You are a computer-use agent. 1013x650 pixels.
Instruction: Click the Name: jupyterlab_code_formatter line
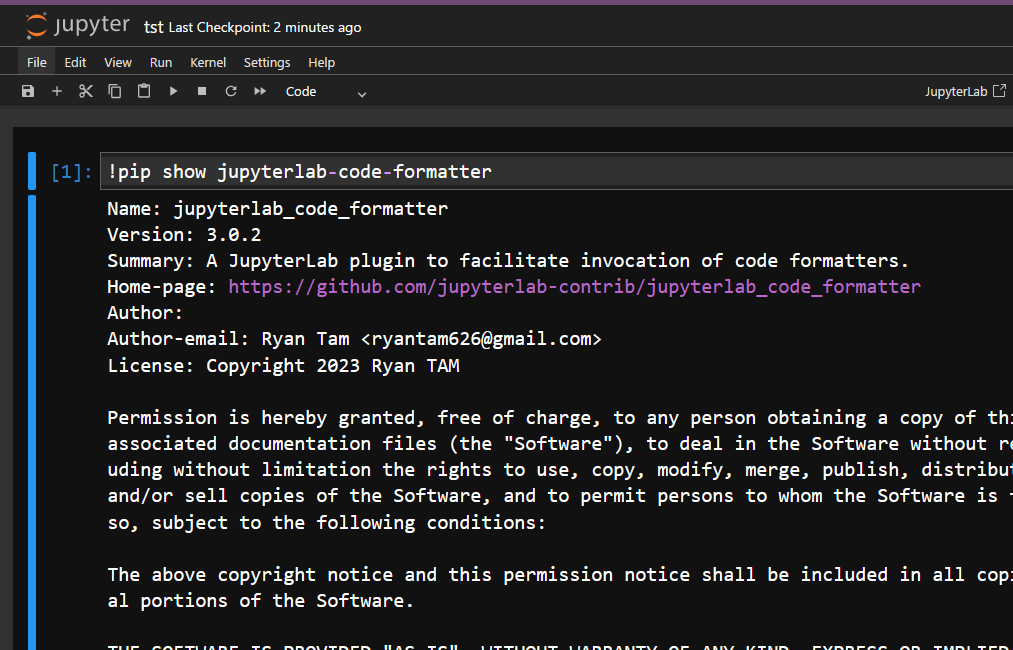277,209
